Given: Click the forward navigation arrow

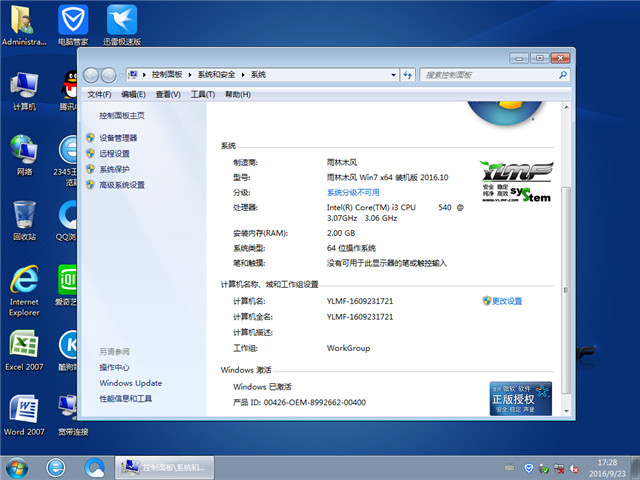Looking at the screenshot, I should 108,75.
